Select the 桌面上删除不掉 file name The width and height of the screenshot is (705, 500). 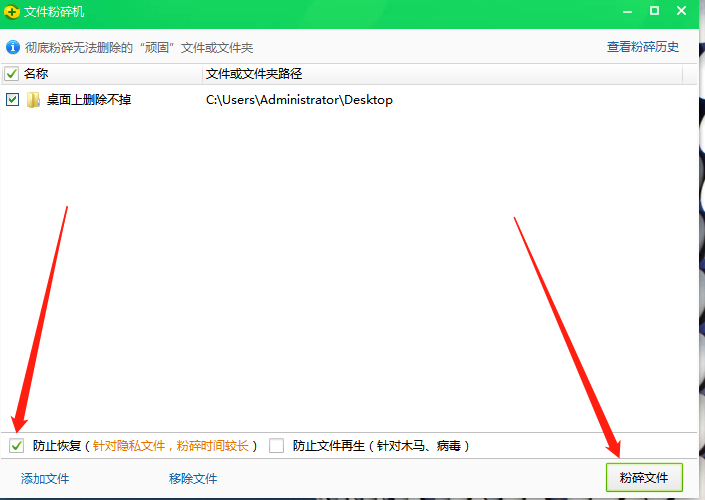coord(89,99)
